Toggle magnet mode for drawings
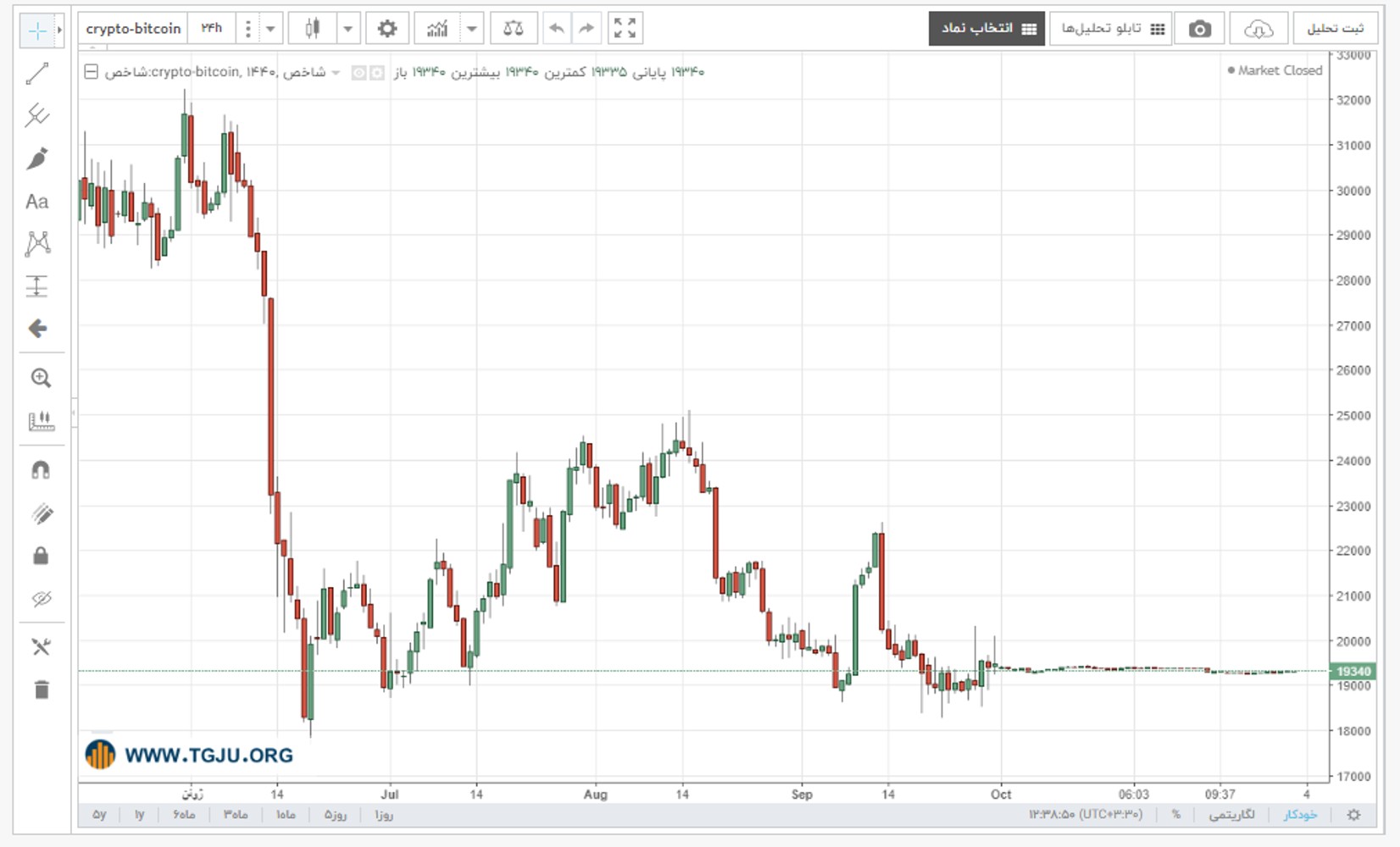Screen dimensions: 1400x847 [x=40, y=470]
